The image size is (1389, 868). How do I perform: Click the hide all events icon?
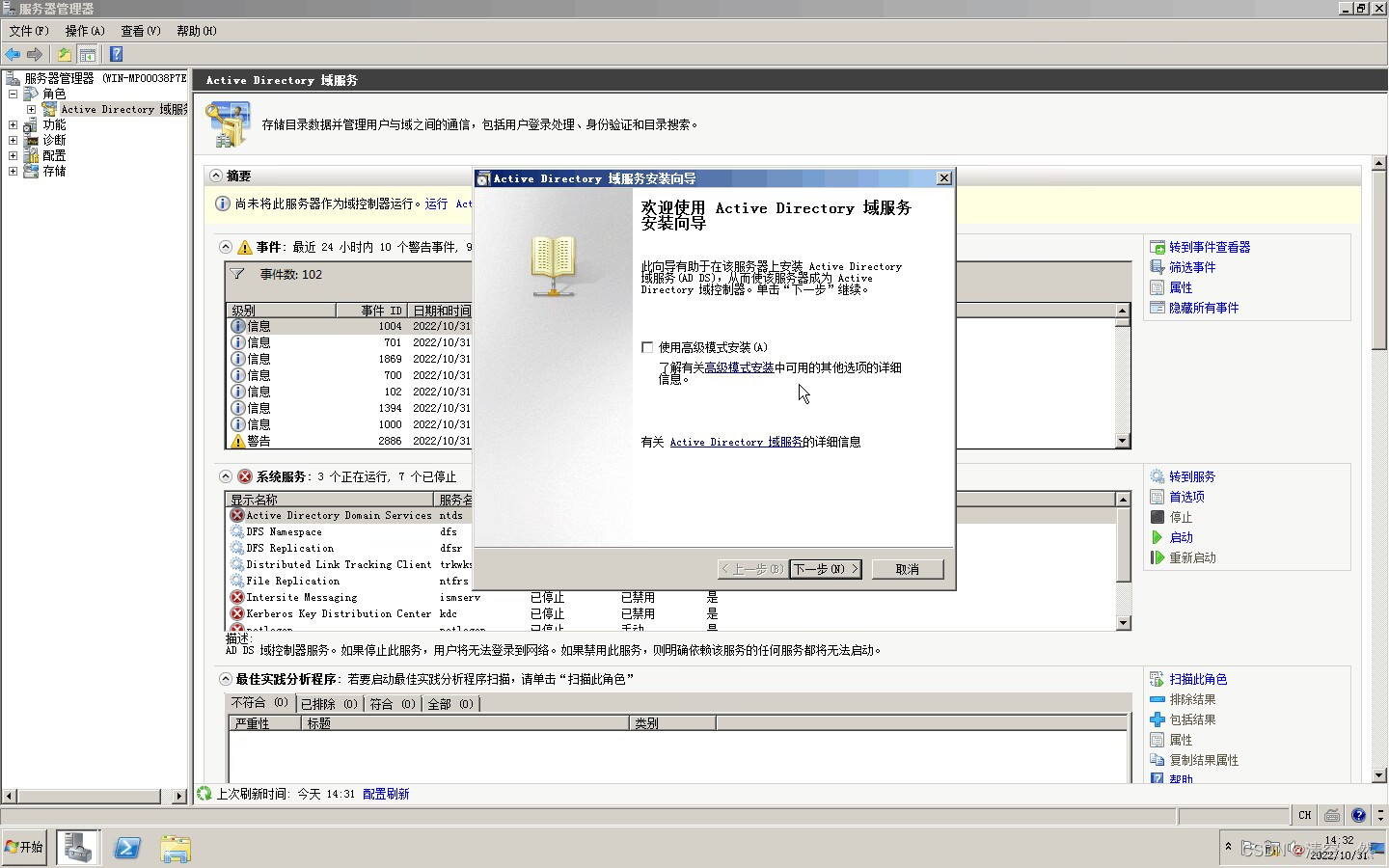click(1157, 308)
